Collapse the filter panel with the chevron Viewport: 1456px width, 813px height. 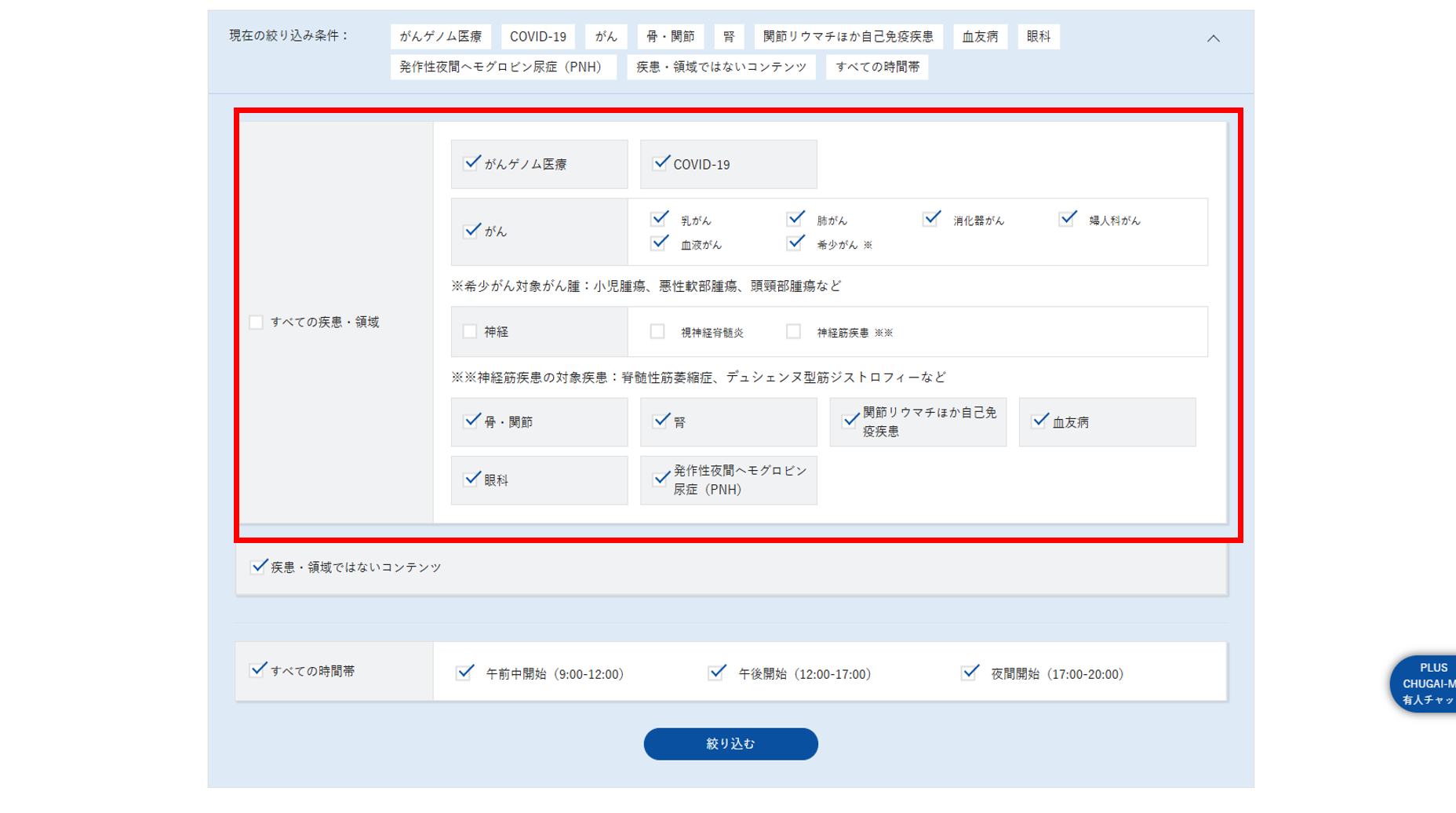point(1213,38)
